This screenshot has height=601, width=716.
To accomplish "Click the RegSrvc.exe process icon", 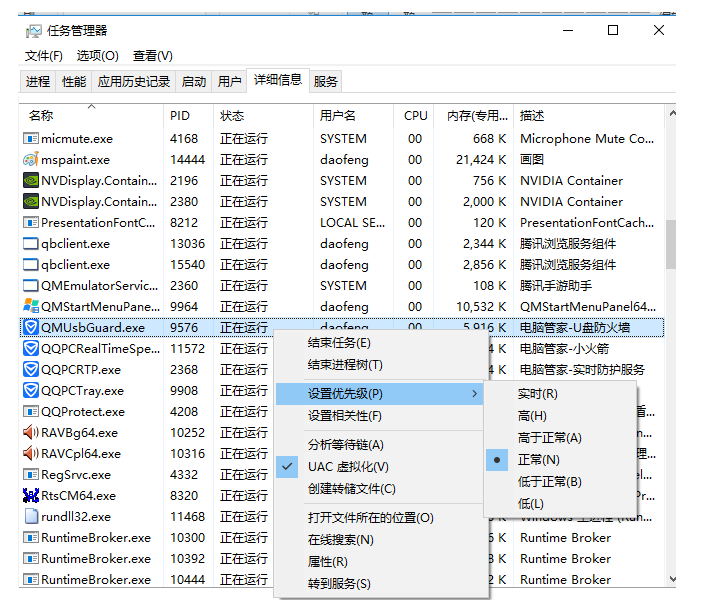I will (31, 474).
